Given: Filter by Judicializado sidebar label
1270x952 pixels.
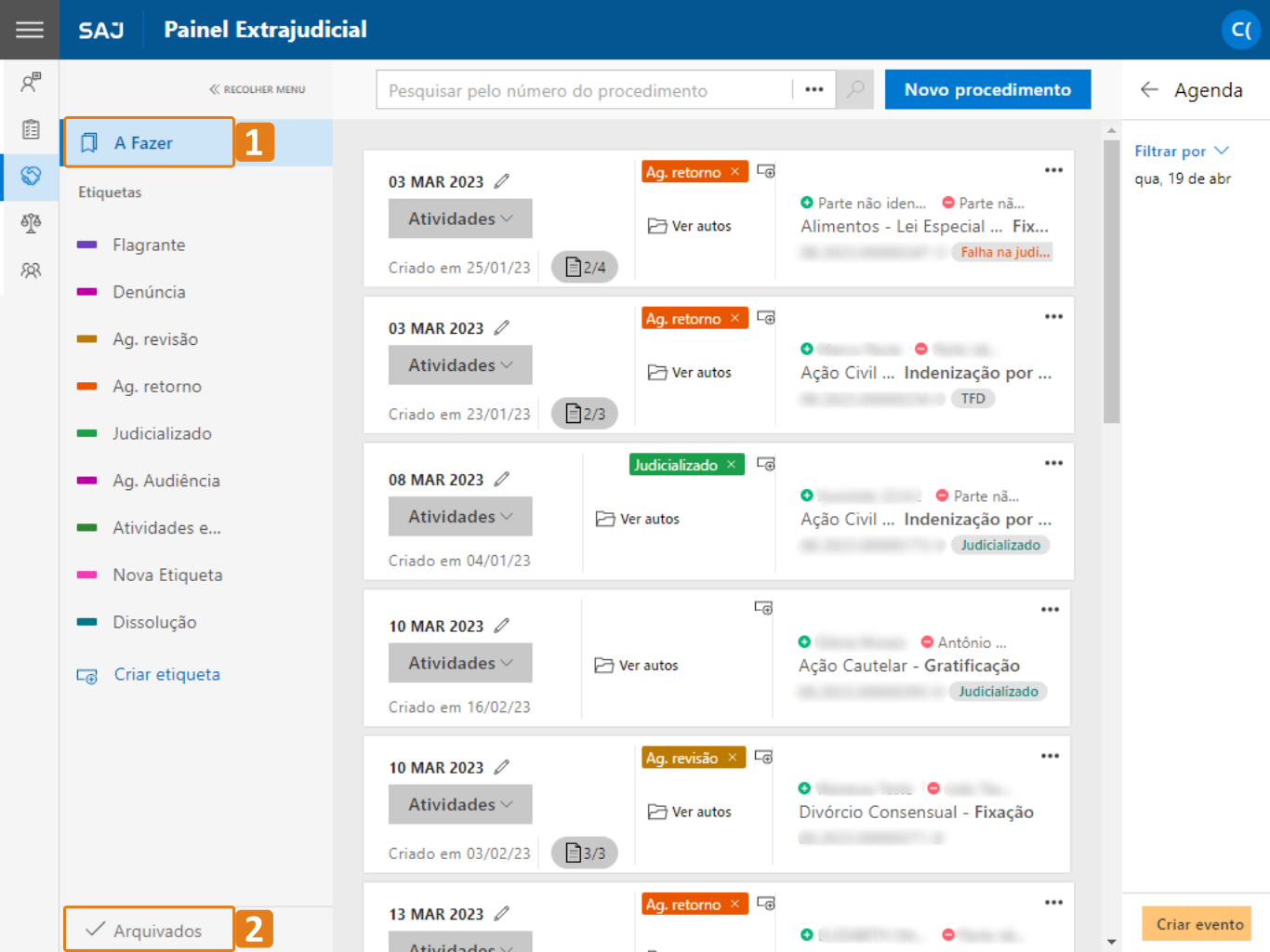Looking at the screenshot, I should point(162,433).
